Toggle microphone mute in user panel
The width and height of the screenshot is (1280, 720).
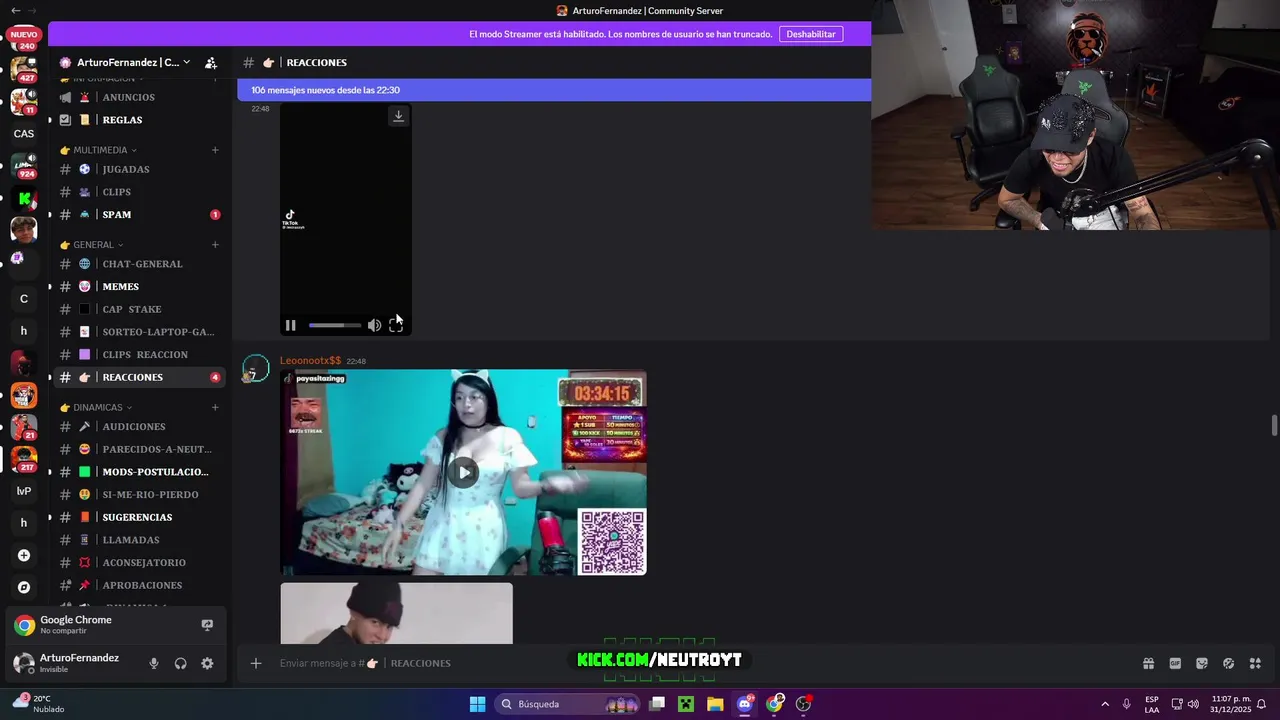click(x=153, y=663)
